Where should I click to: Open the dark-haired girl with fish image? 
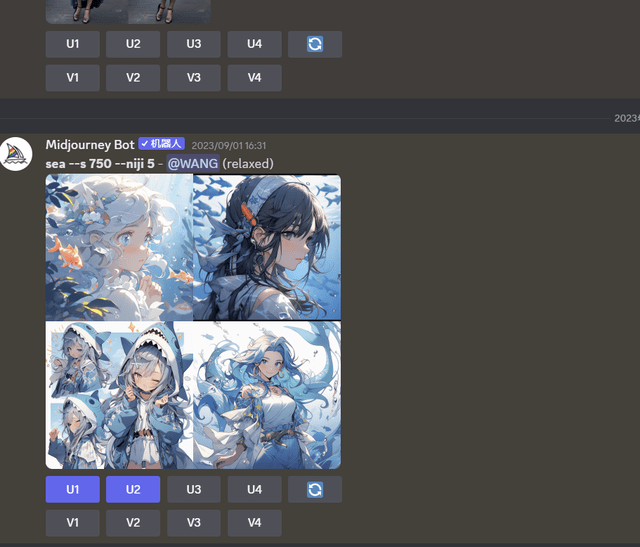coord(267,247)
